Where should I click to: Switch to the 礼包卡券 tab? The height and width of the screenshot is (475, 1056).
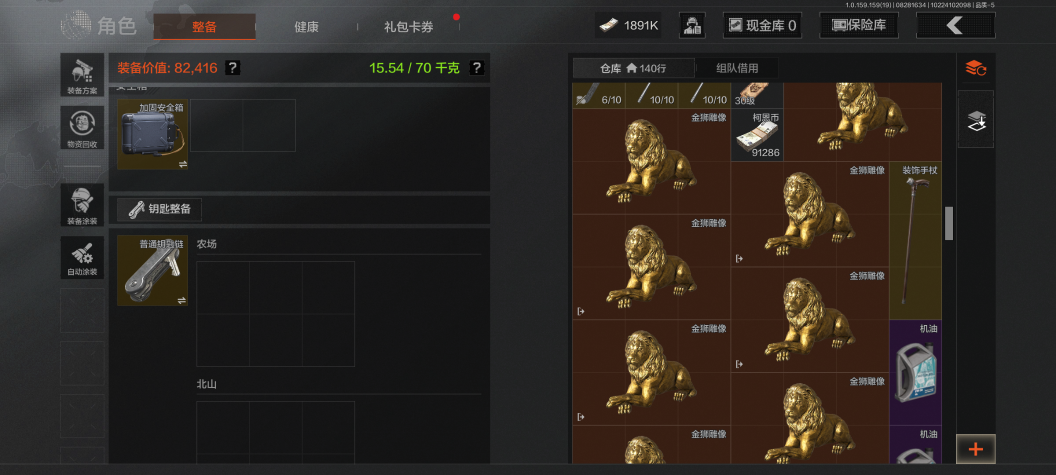click(409, 27)
